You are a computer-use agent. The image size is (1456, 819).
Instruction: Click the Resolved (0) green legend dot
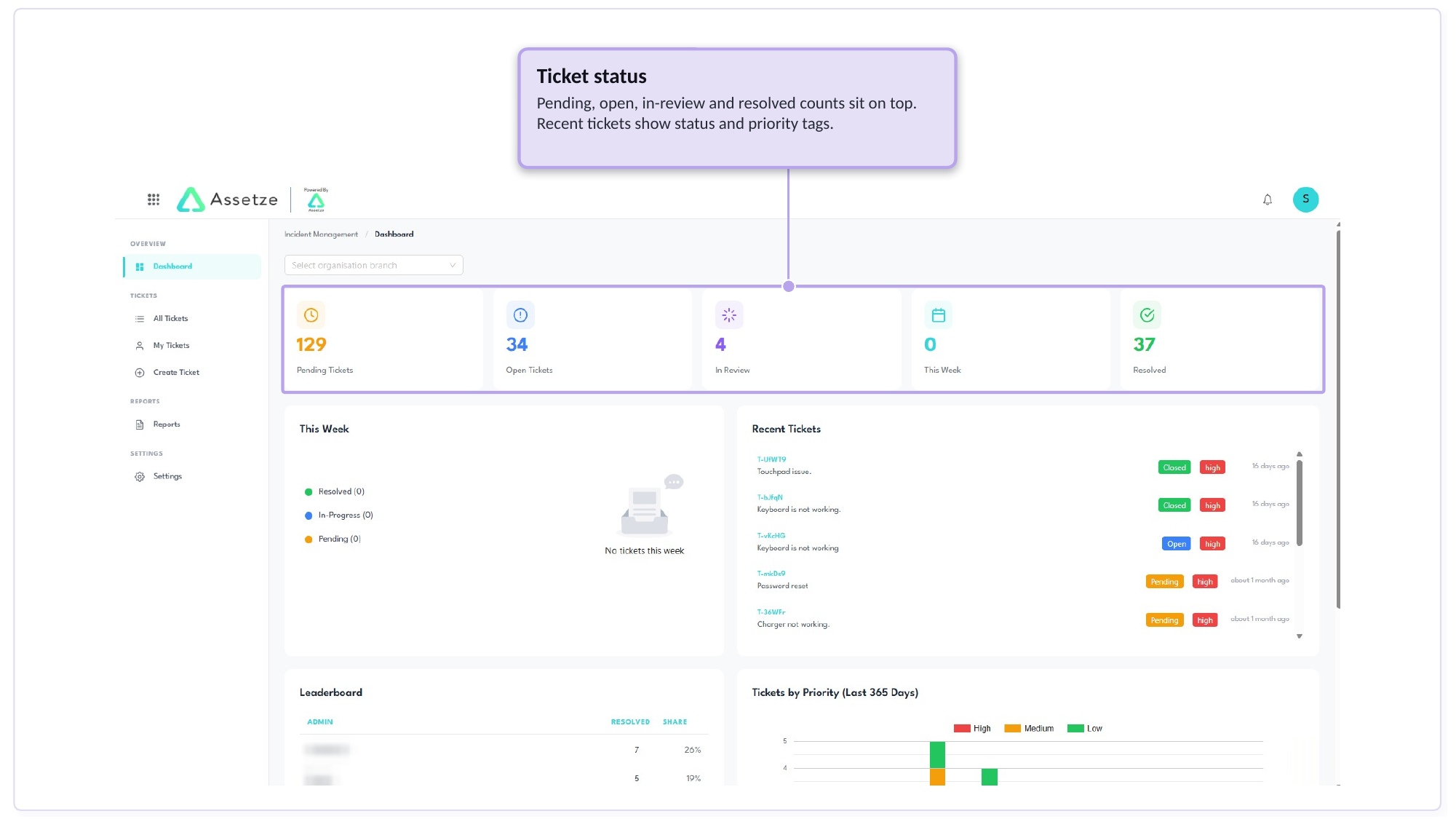(309, 492)
